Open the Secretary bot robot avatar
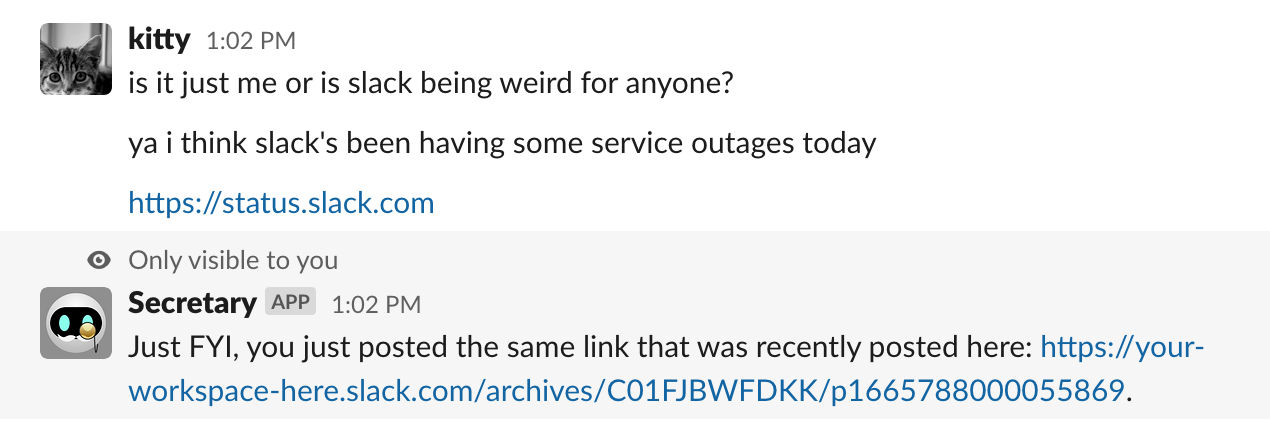 point(75,322)
